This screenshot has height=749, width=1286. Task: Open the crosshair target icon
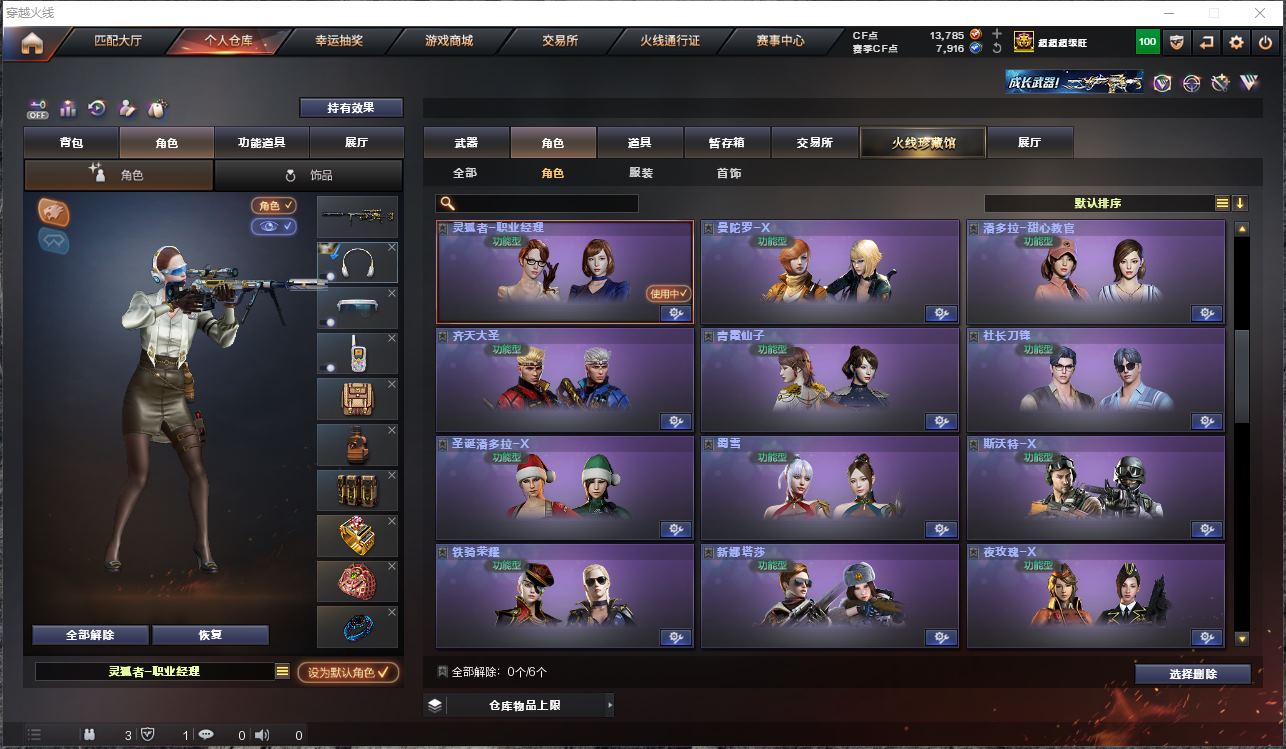(x=1191, y=83)
